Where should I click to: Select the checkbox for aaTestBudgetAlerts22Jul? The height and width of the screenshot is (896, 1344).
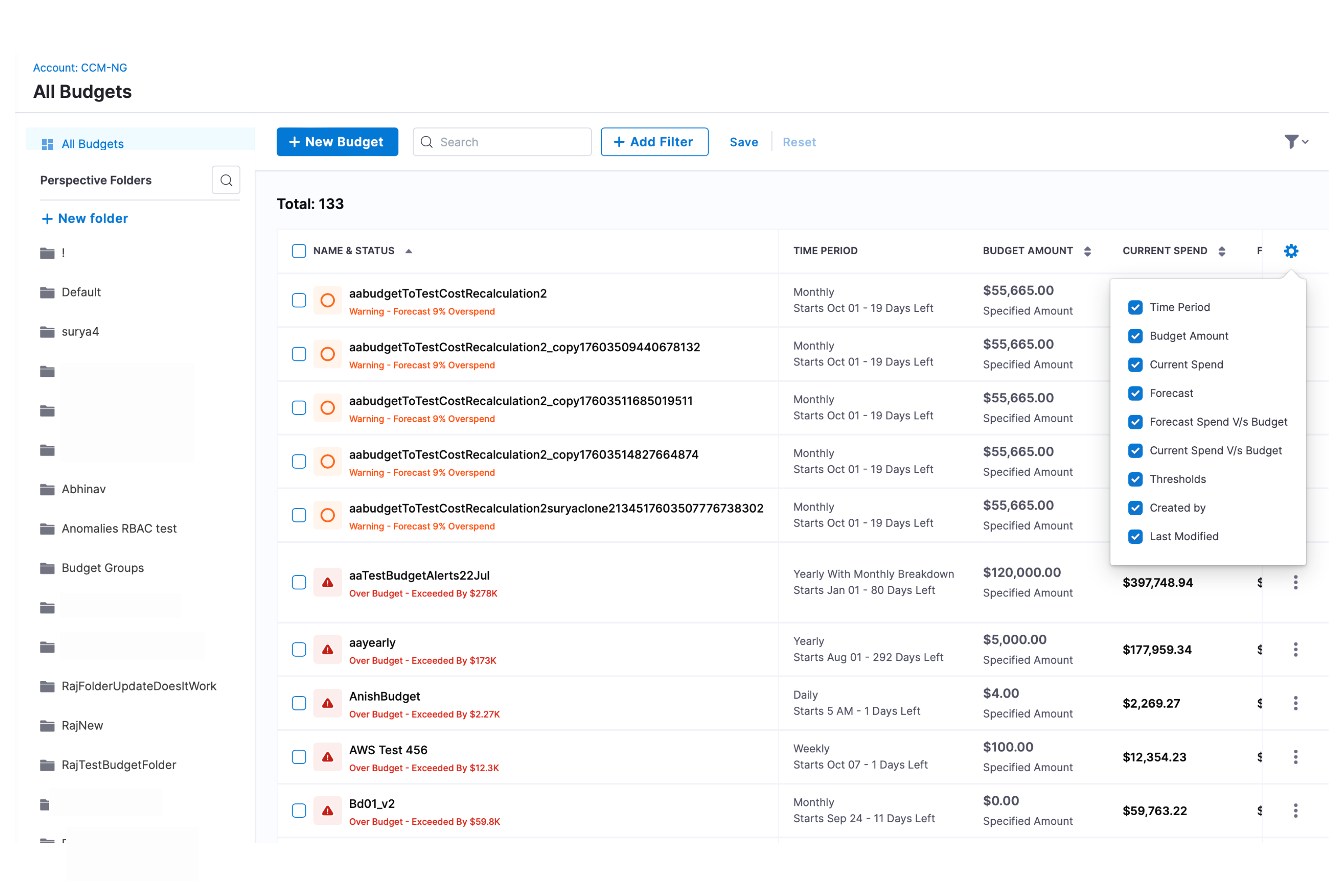coord(299,582)
